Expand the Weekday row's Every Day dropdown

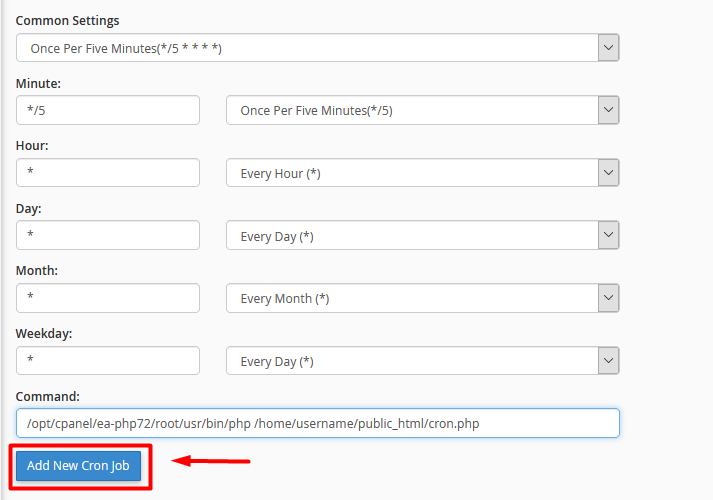(x=422, y=361)
